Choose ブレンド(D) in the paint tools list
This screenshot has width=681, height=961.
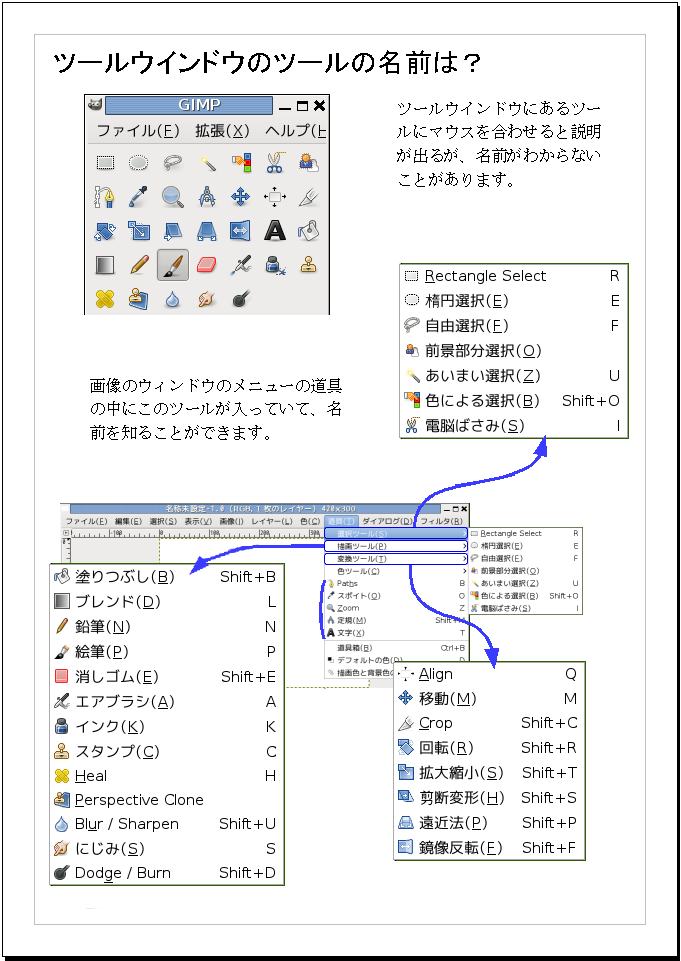[x=165, y=602]
